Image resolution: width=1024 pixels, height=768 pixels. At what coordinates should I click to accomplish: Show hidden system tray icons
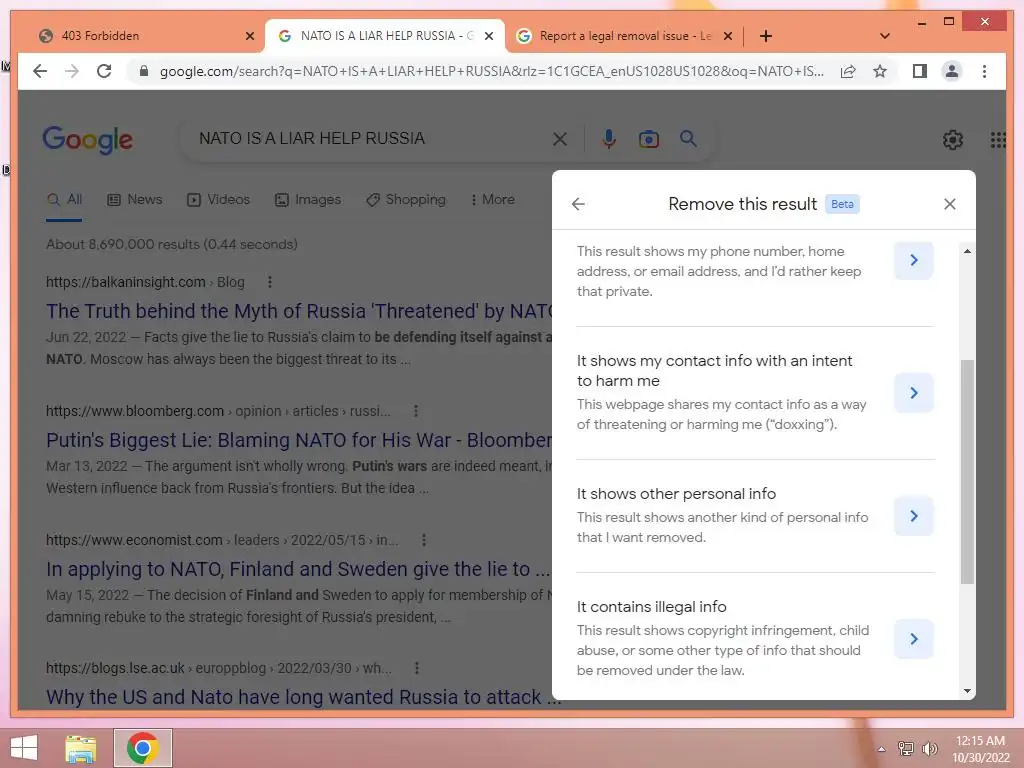pos(881,749)
